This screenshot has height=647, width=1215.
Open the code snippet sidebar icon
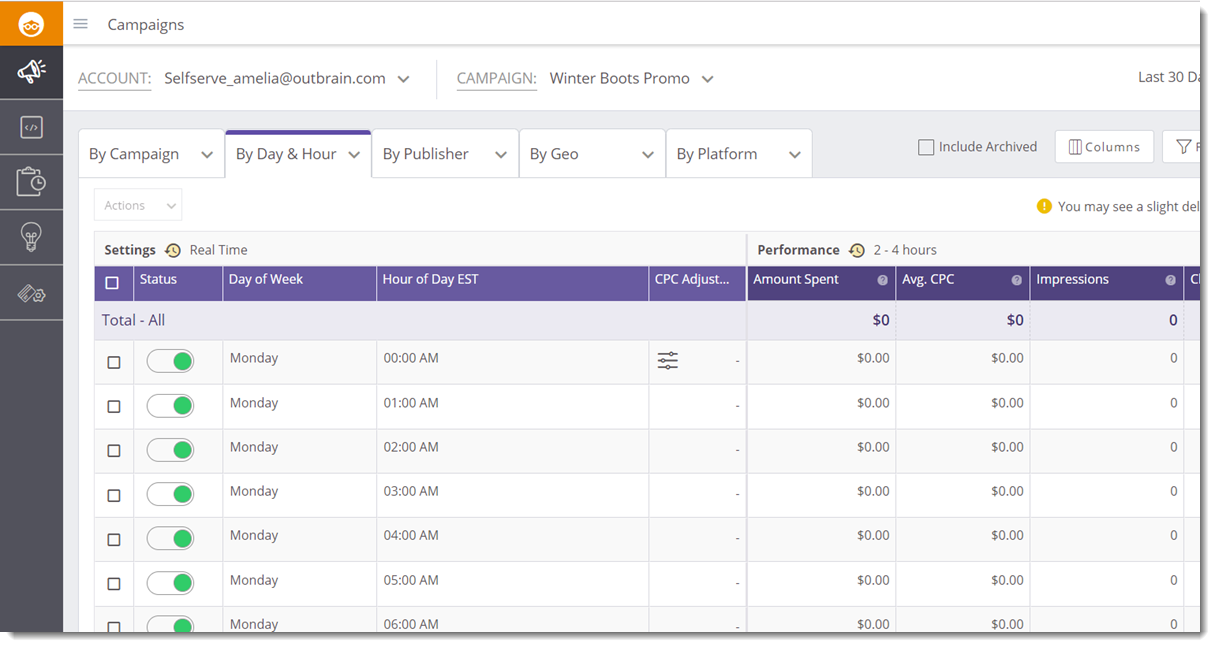31,127
